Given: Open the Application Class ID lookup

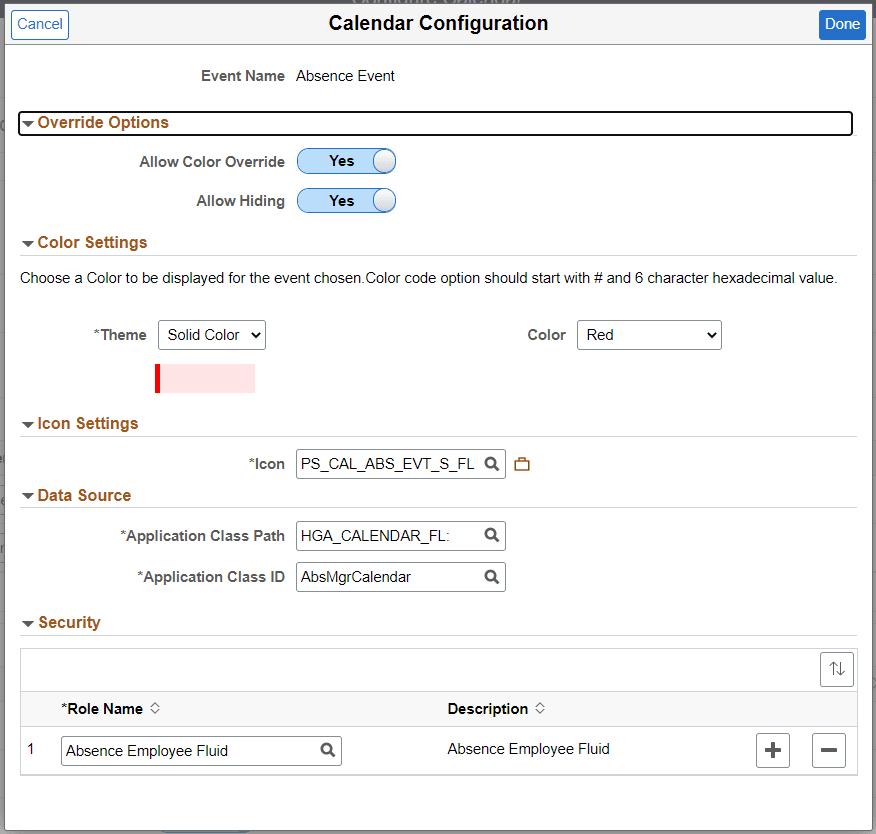Looking at the screenshot, I should 491,577.
